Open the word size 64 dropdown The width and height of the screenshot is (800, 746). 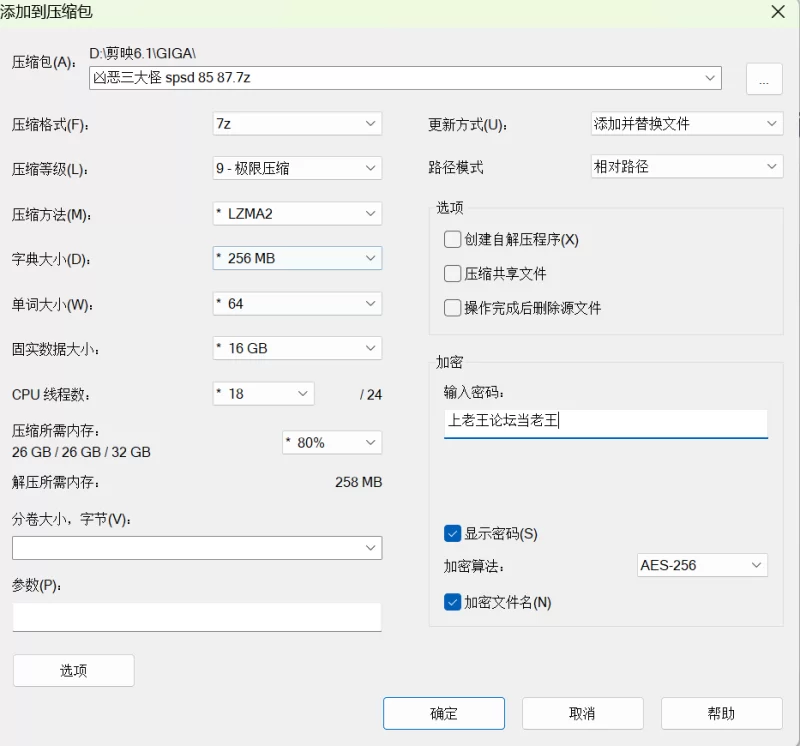297,303
